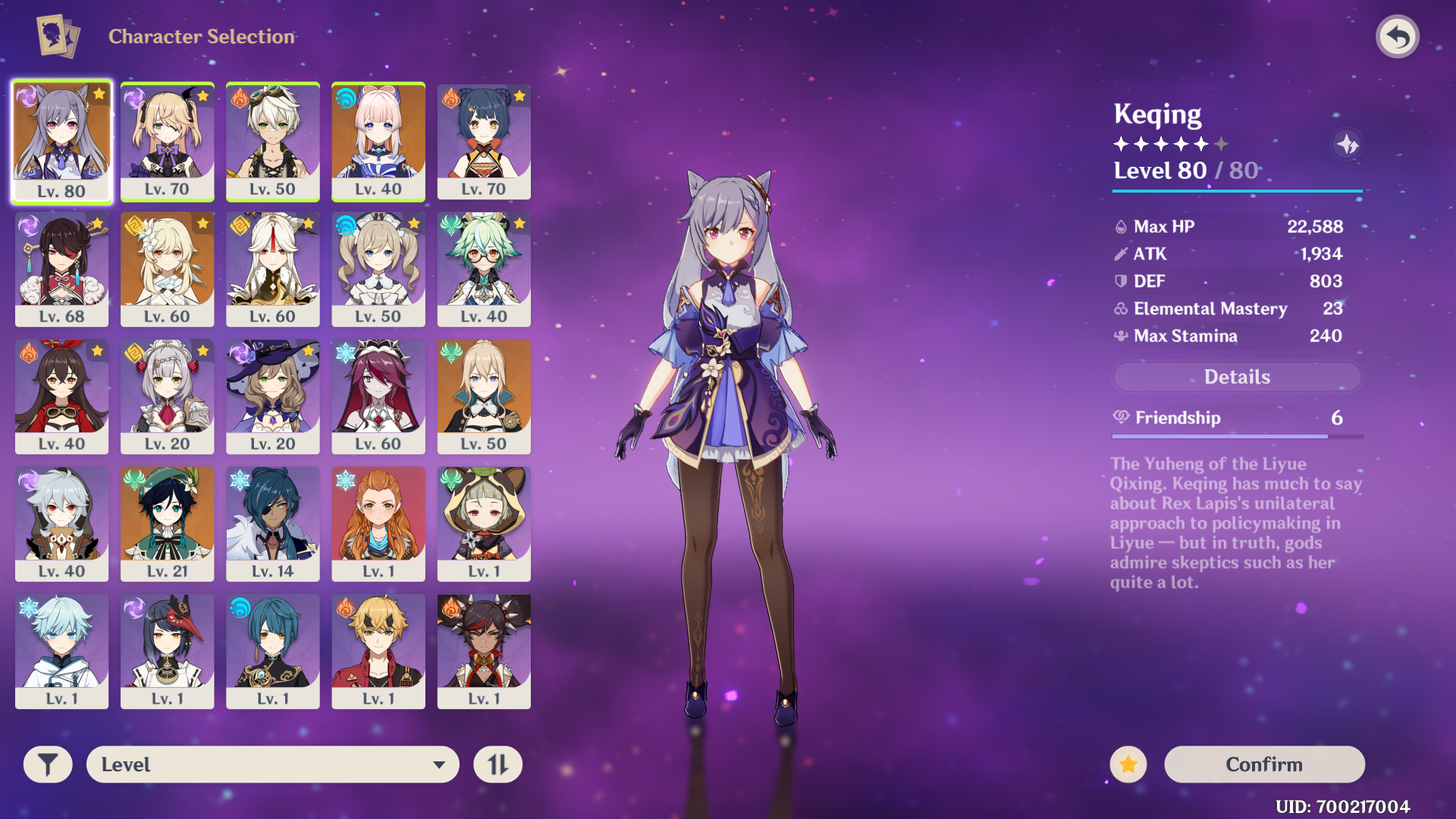Select Xiangling's Lv. 70 portrait card
Screen dimensions: 1456x819
click(484, 142)
